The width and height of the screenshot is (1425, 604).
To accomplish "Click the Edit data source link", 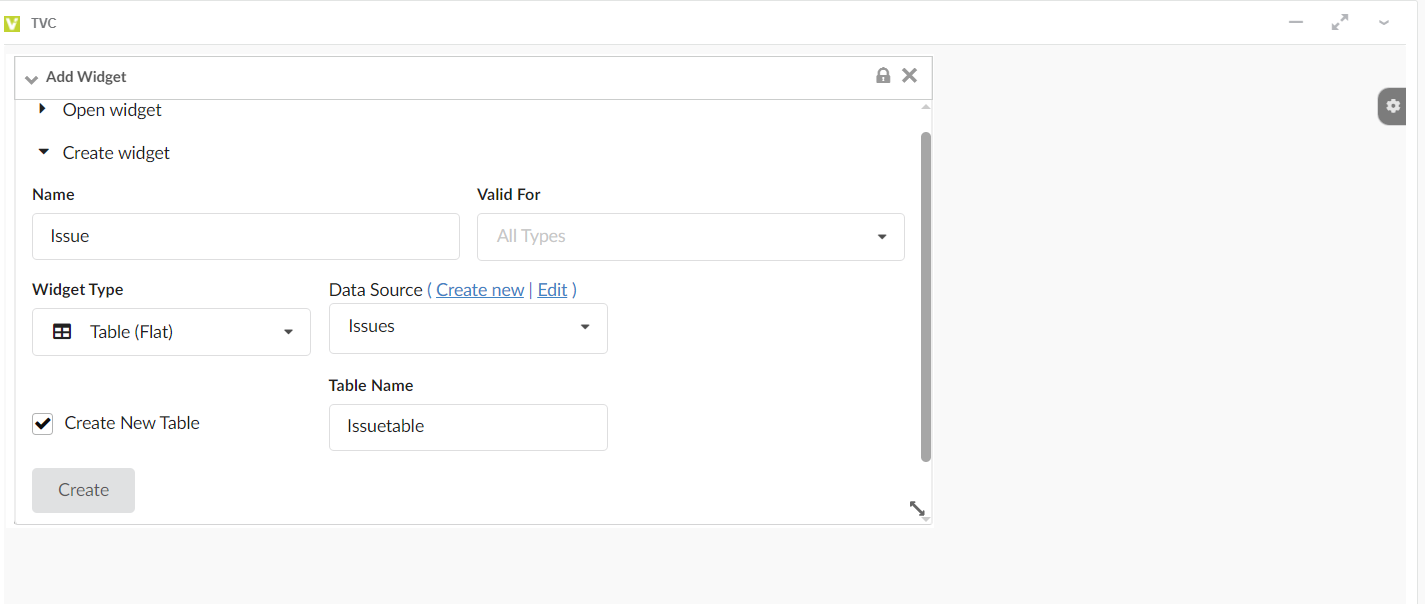I will pos(552,290).
